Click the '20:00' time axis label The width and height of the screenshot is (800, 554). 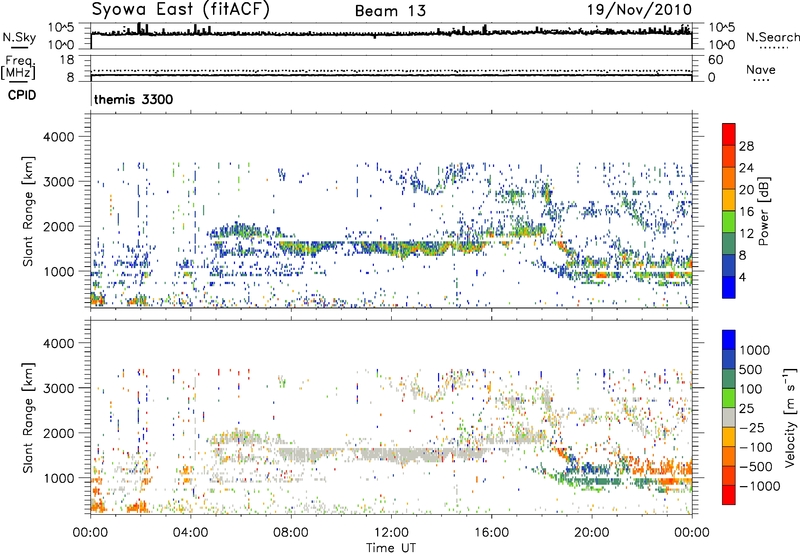(592, 533)
